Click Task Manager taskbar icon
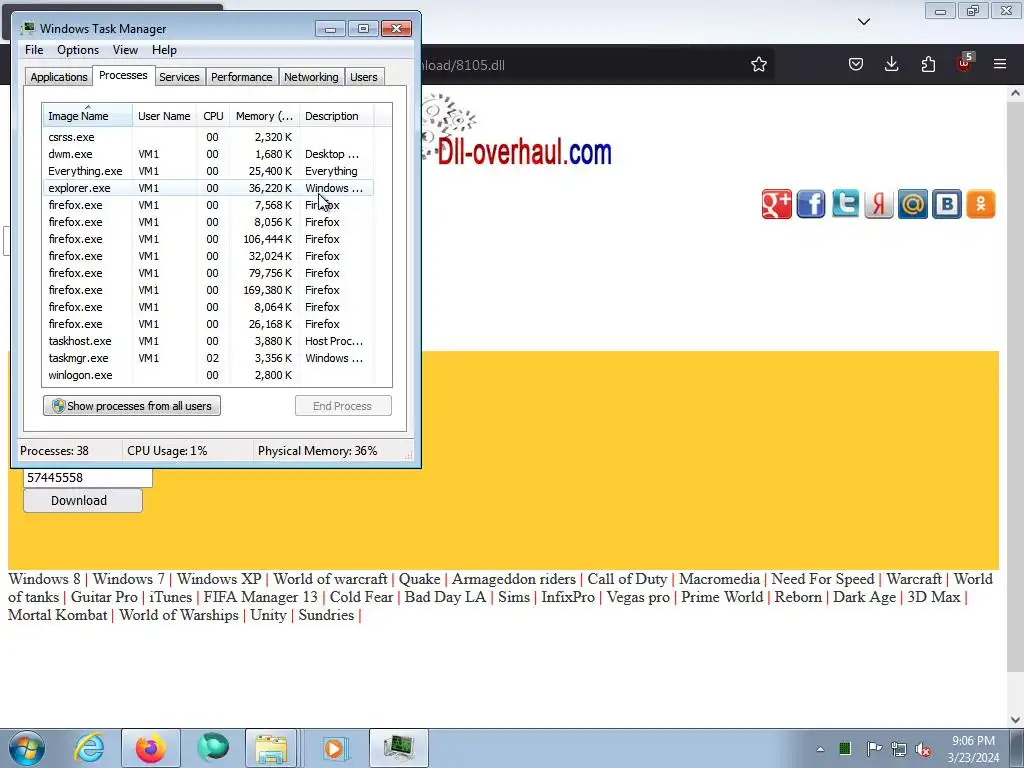The height and width of the screenshot is (768, 1024). pyautogui.click(x=399, y=748)
